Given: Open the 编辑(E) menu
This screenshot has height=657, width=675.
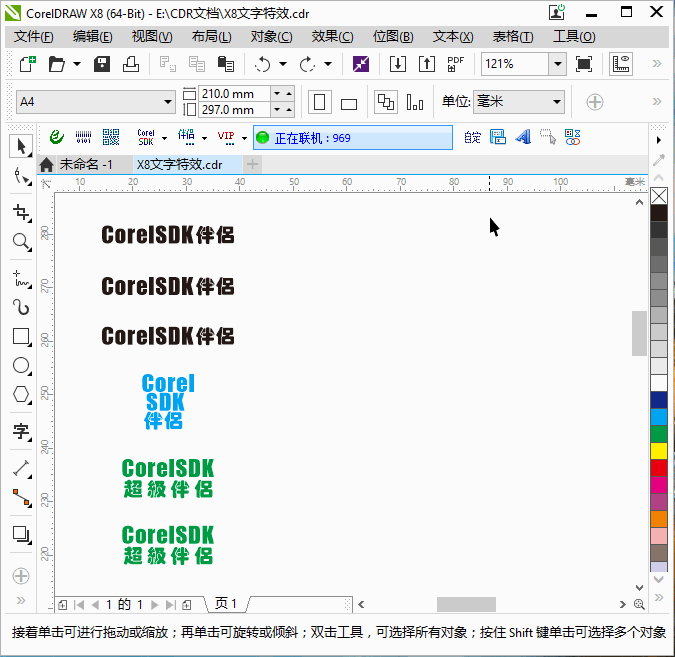Looking at the screenshot, I should coord(93,37).
